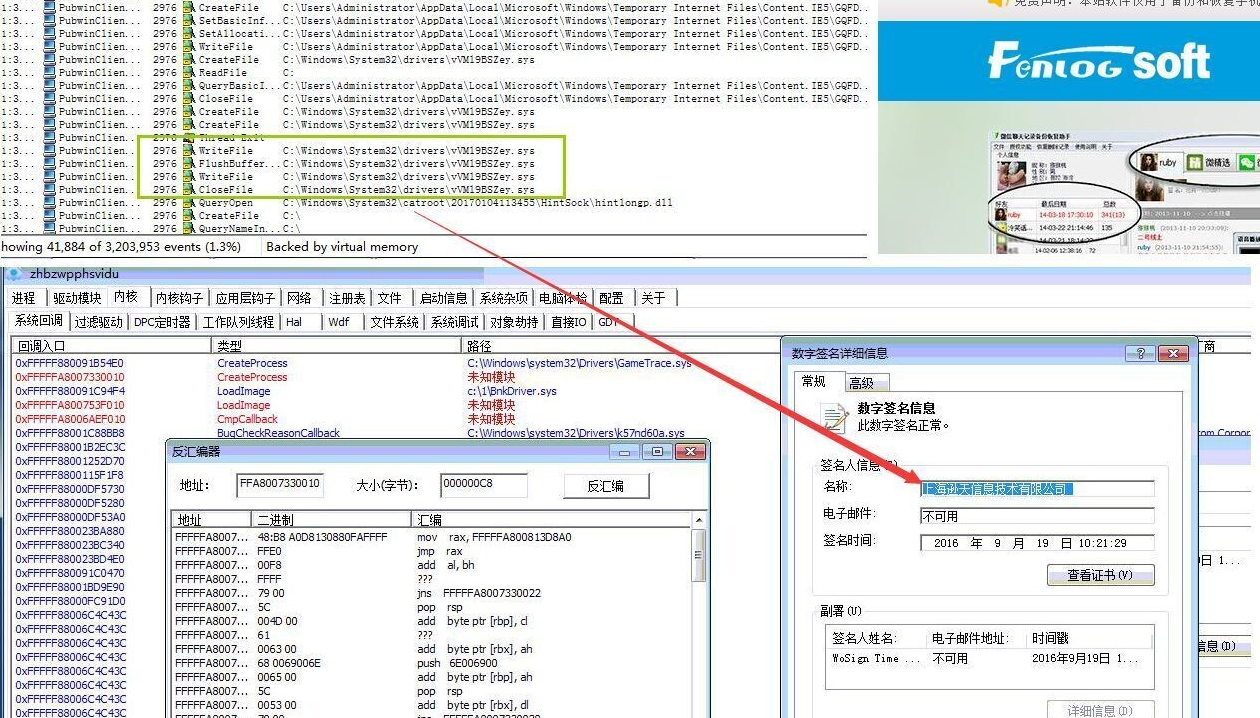The height and width of the screenshot is (718, 1260).
Task: Open the 内核钩子 tab
Action: (x=180, y=298)
